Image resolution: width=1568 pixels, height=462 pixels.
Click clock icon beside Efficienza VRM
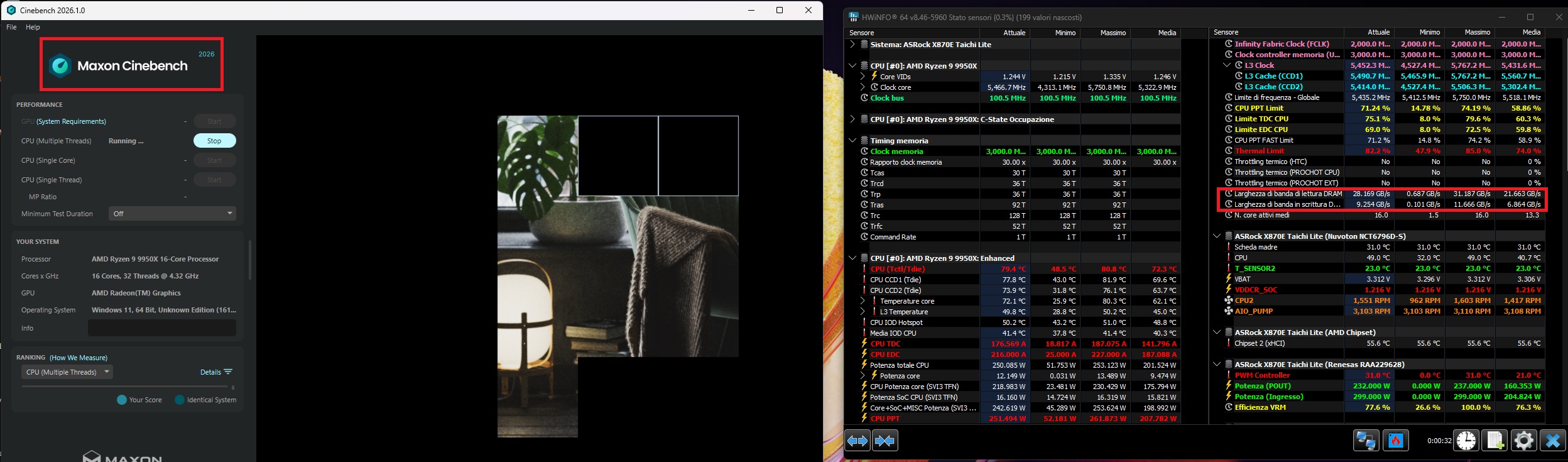(1229, 407)
